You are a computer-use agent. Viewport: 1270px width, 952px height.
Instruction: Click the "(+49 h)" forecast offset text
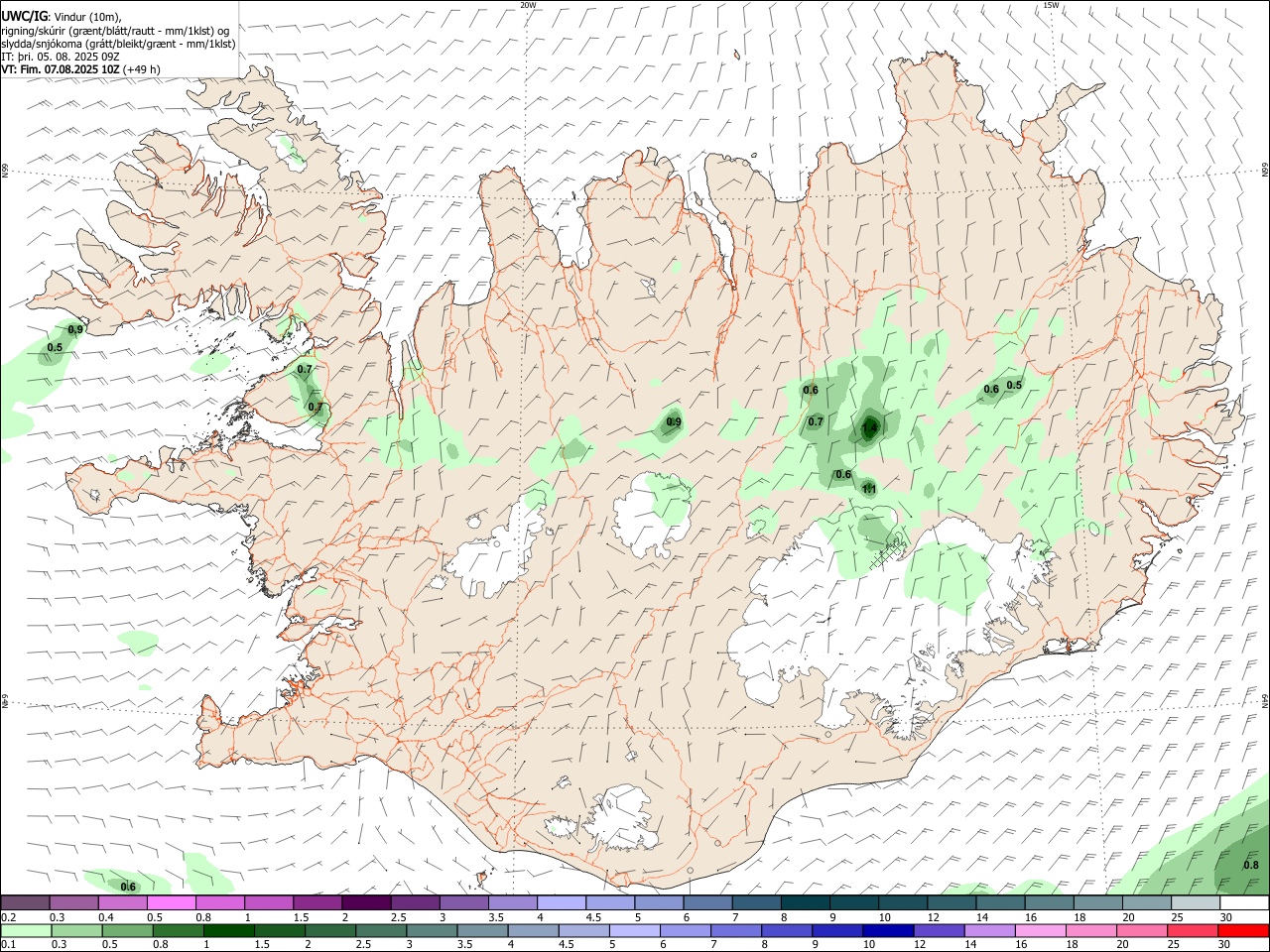tap(142, 69)
